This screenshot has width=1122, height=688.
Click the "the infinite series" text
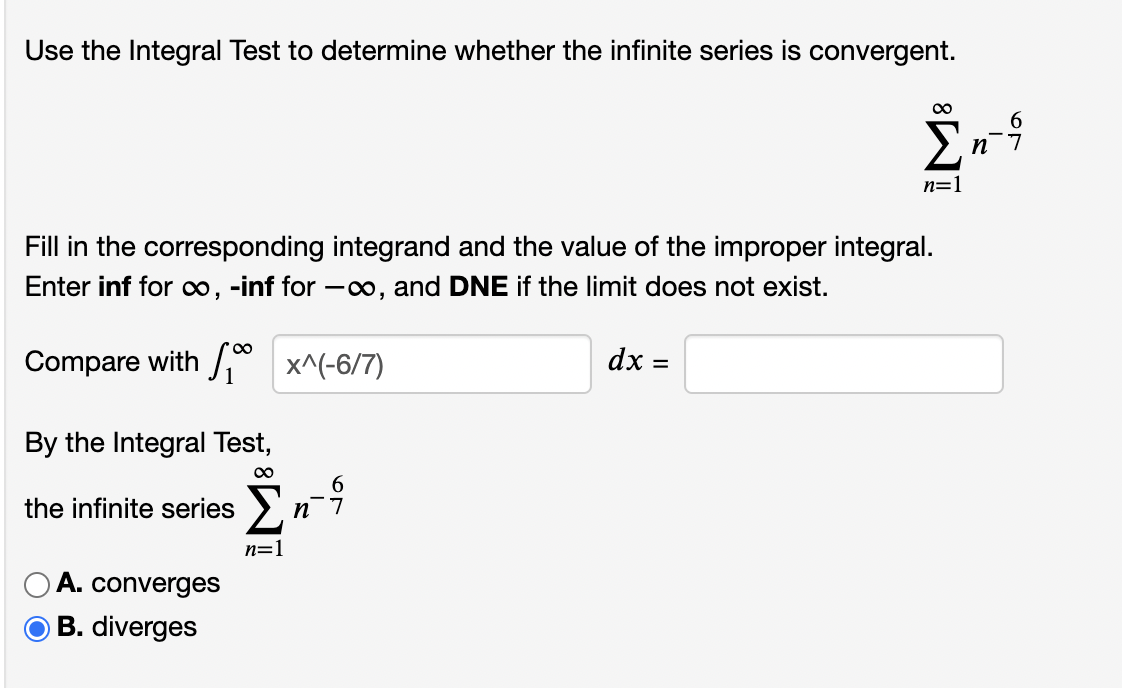[x=129, y=509]
